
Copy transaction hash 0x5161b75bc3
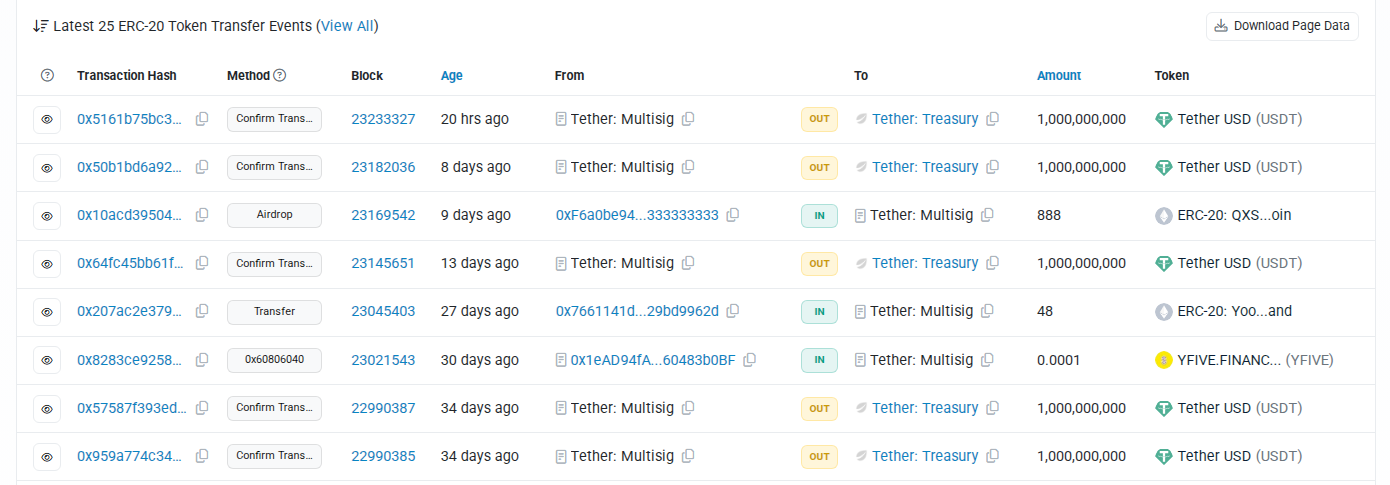[202, 119]
